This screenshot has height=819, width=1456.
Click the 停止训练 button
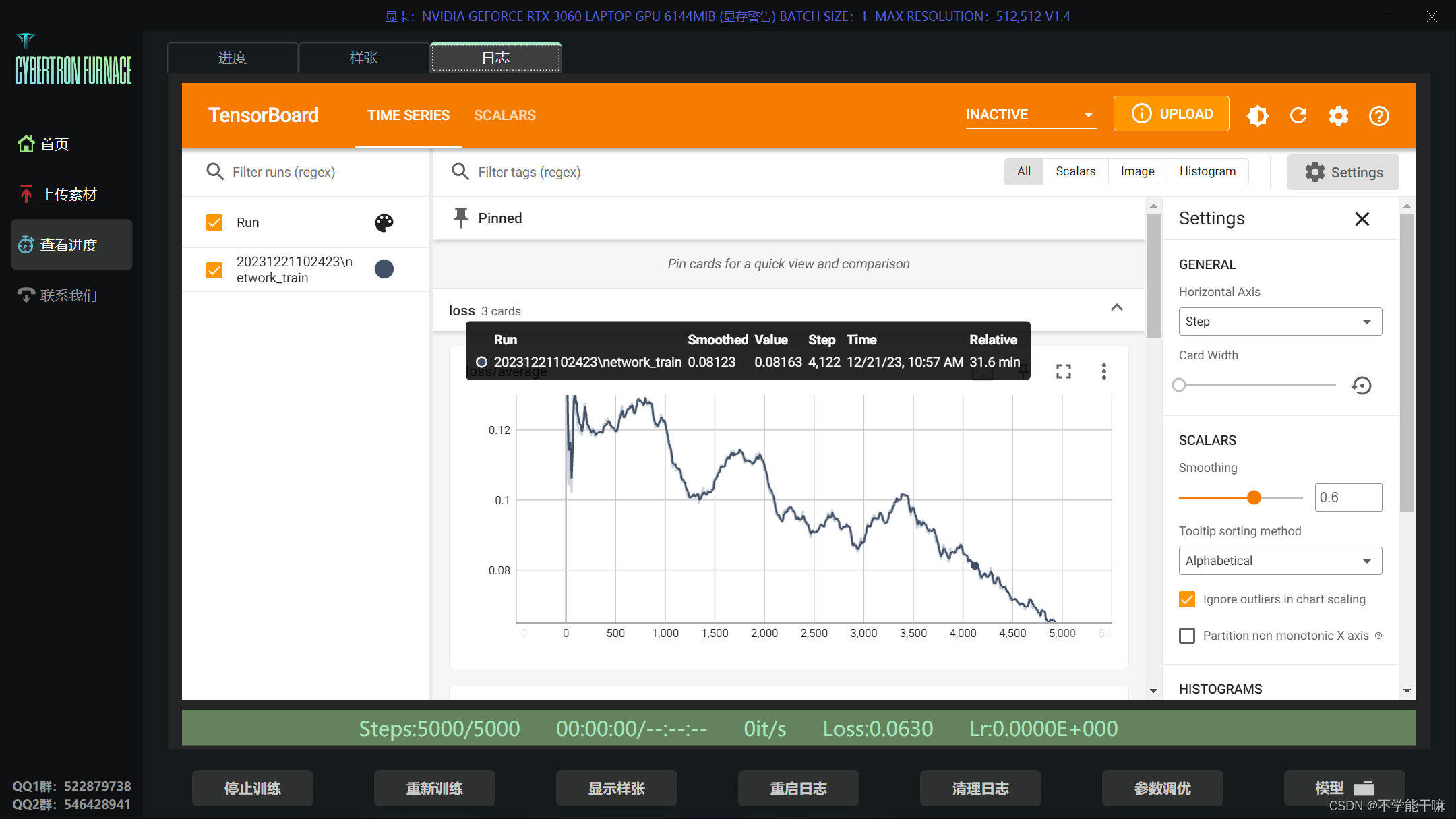coord(253,788)
